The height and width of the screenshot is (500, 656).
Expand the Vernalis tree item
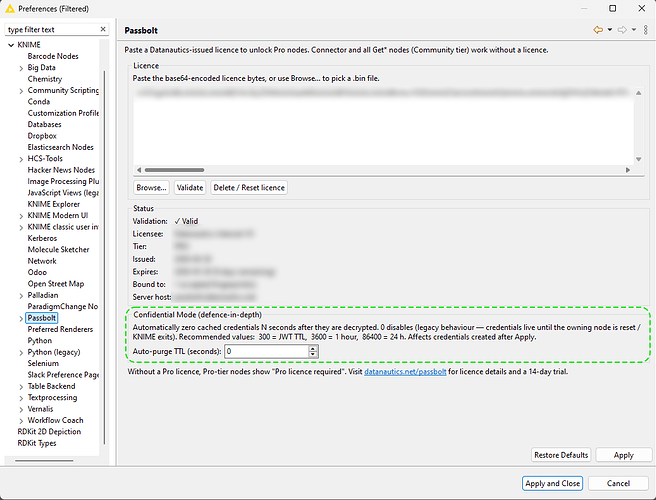(x=21, y=409)
